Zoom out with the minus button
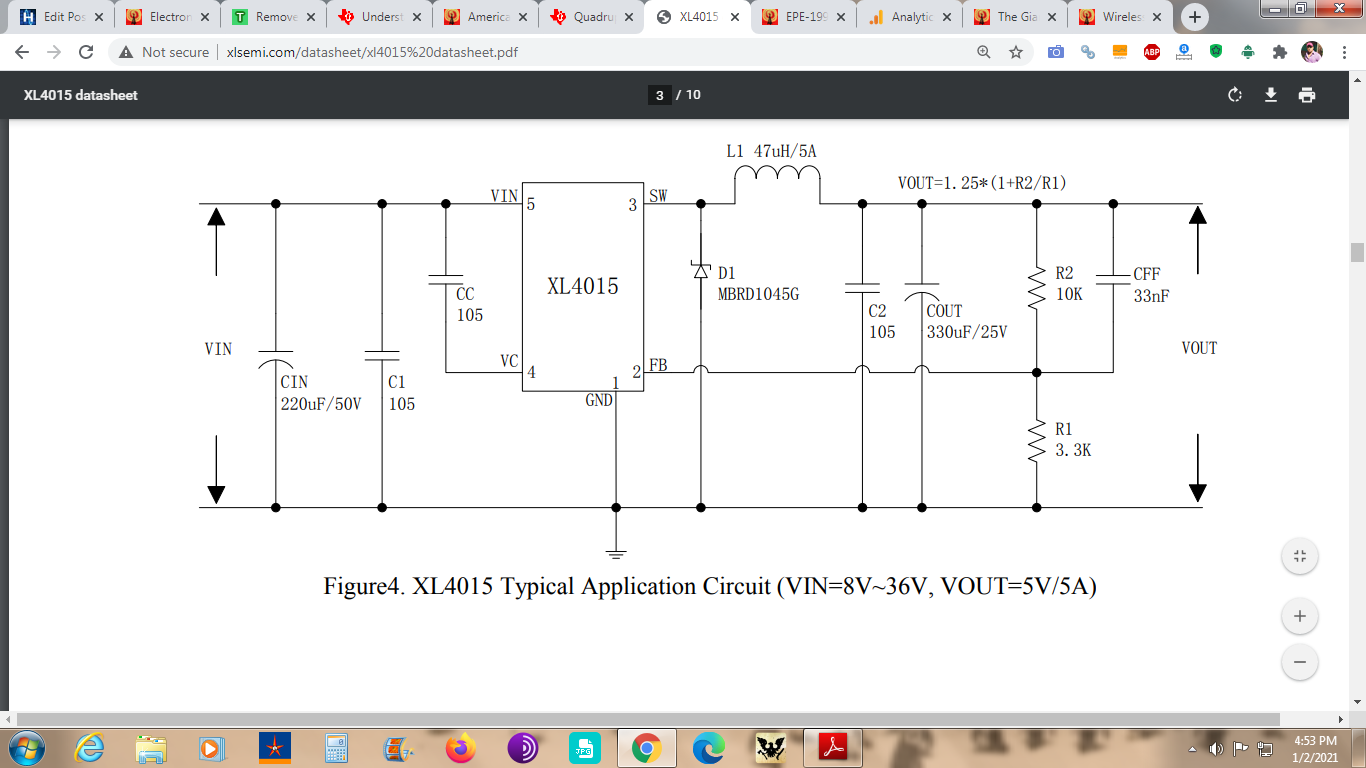Viewport: 1366px width, 768px height. pyautogui.click(x=1300, y=662)
